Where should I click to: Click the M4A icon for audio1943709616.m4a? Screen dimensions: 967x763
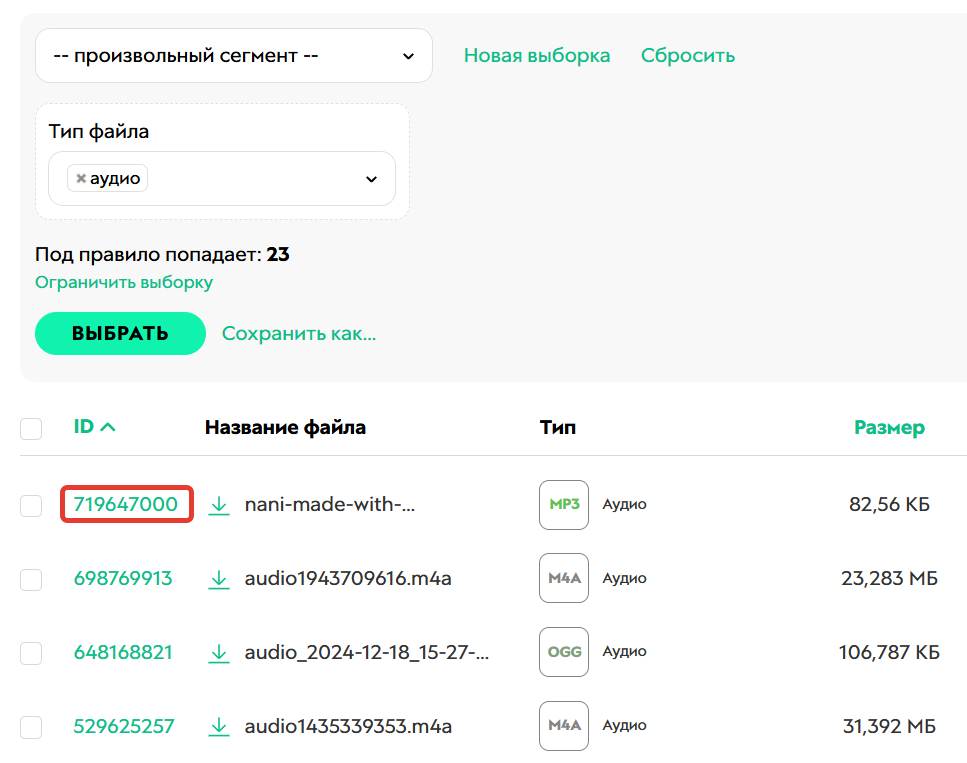[x=564, y=578]
